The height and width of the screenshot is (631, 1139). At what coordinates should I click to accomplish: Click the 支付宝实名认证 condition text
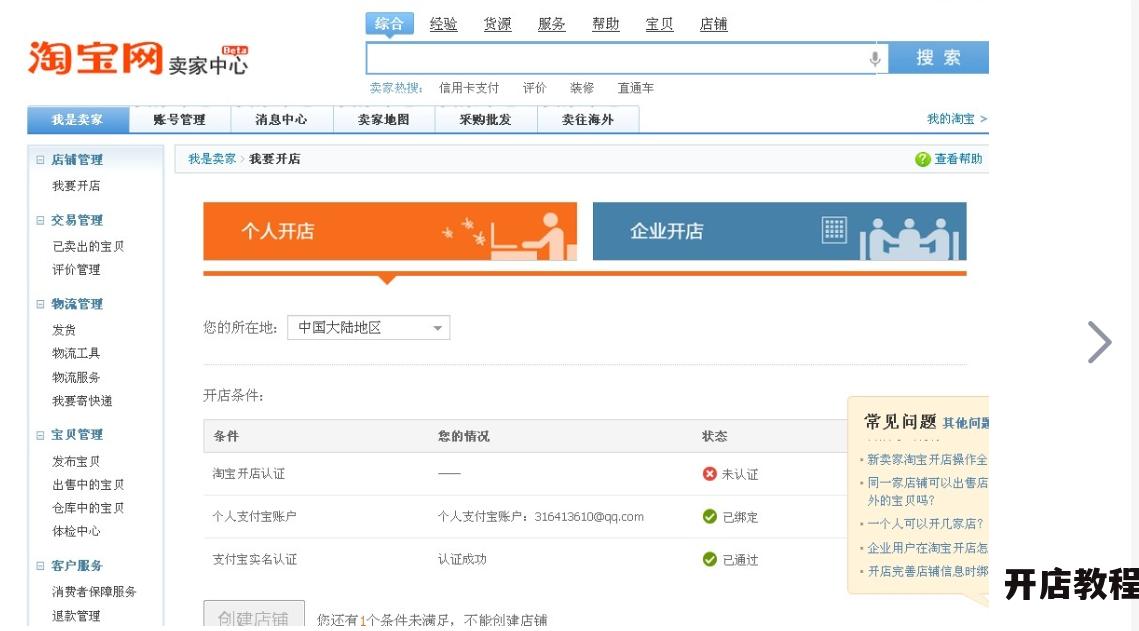tap(254, 559)
